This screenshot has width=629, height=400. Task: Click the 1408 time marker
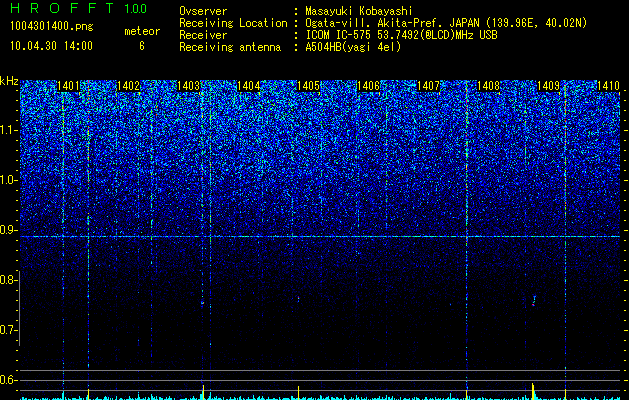(x=488, y=86)
